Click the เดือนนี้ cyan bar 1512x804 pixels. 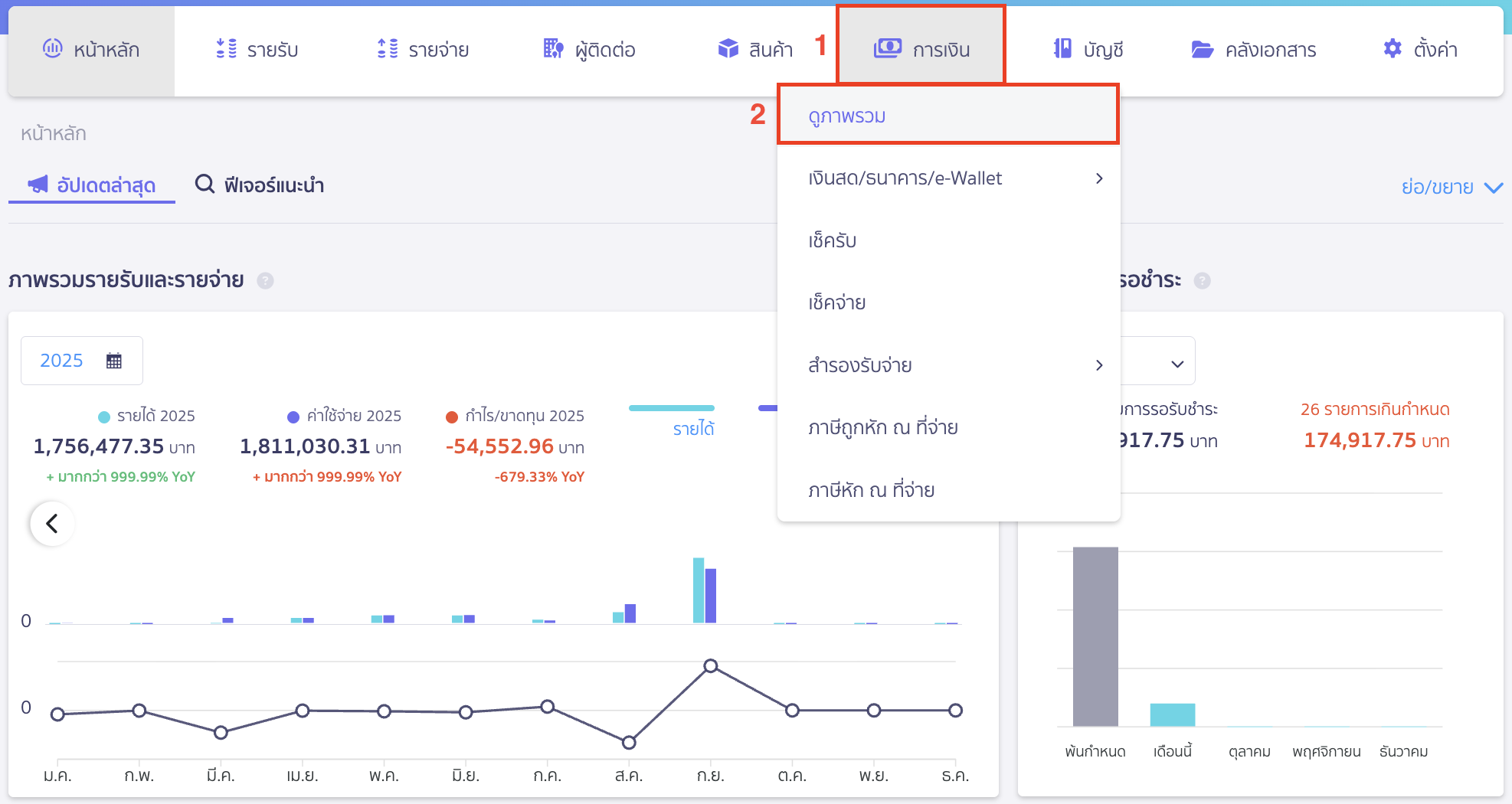pyautogui.click(x=1173, y=714)
